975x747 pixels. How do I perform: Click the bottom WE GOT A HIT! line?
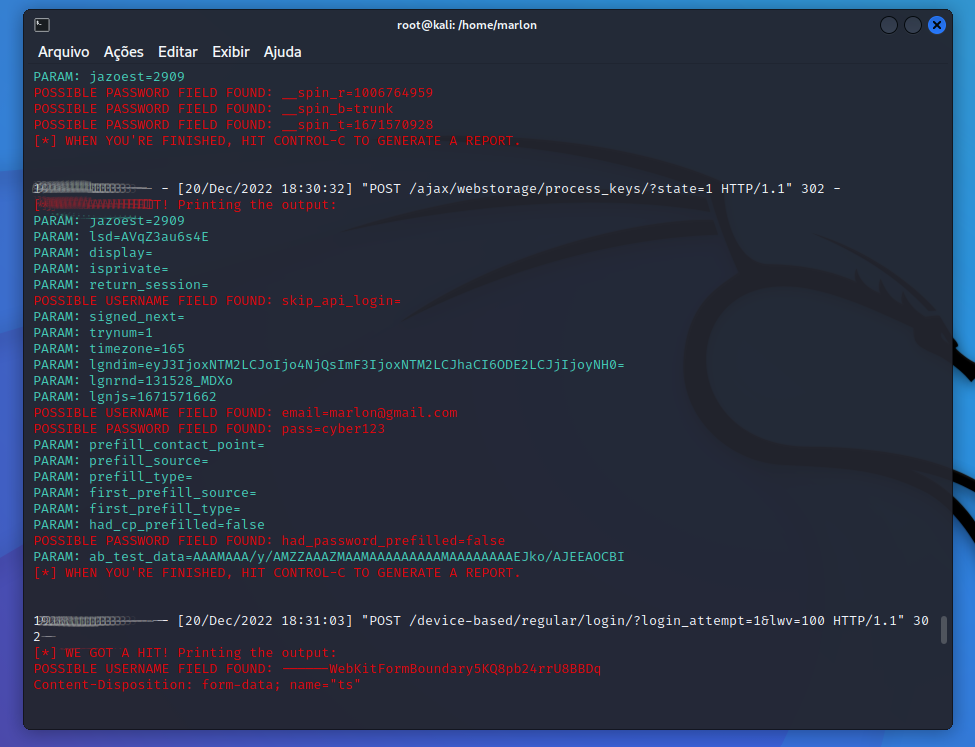point(185,653)
